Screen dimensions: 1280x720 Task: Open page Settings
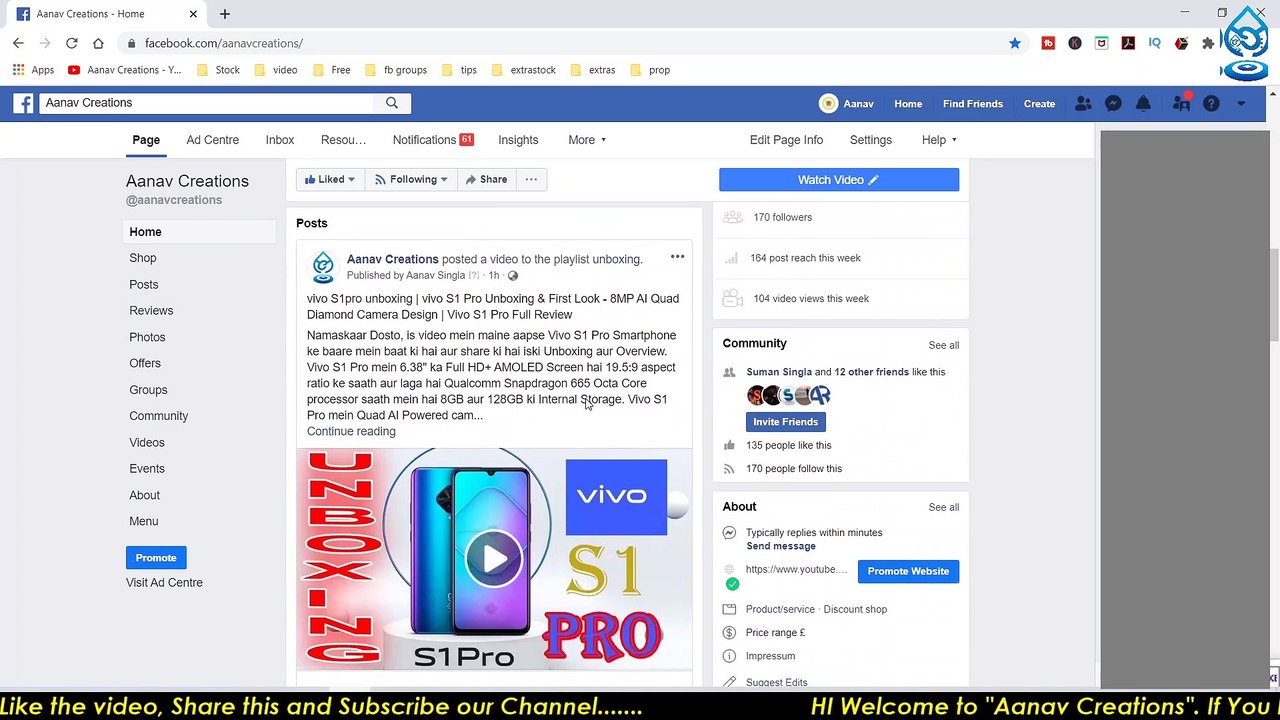870,140
